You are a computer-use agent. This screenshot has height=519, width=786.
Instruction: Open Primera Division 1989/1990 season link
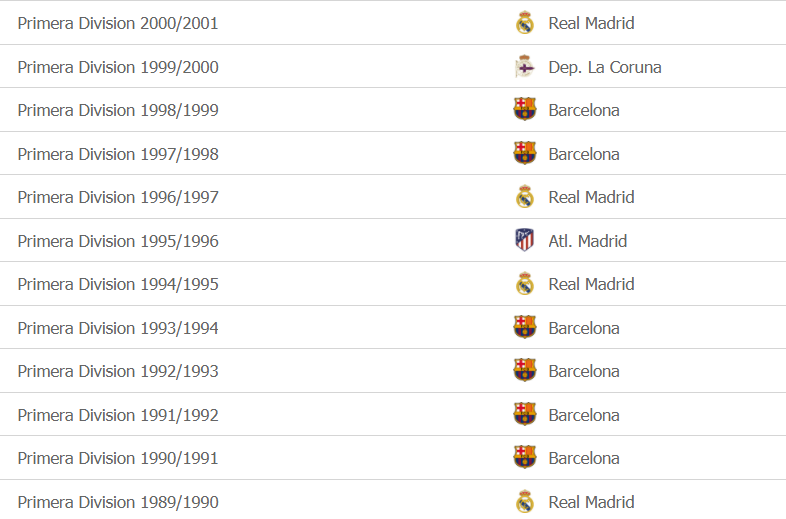[x=118, y=502]
